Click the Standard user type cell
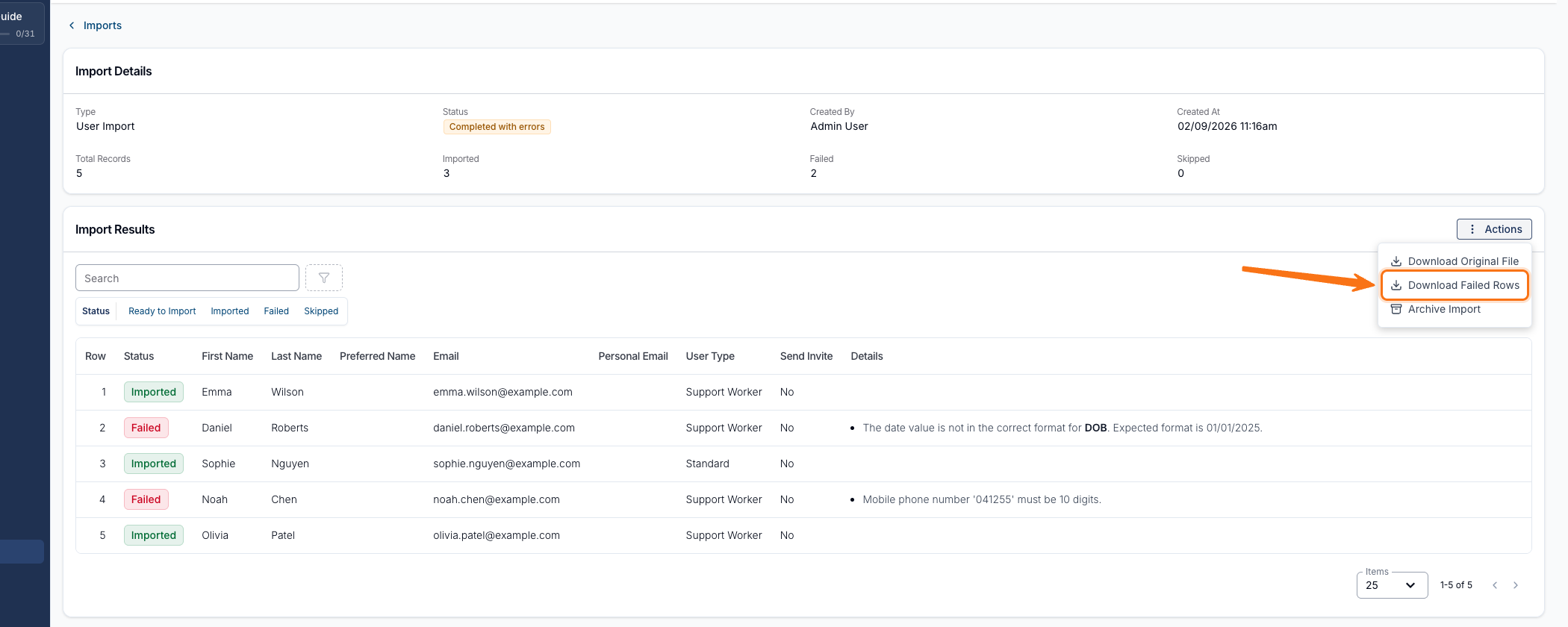This screenshot has height=627, width=1568. (708, 464)
